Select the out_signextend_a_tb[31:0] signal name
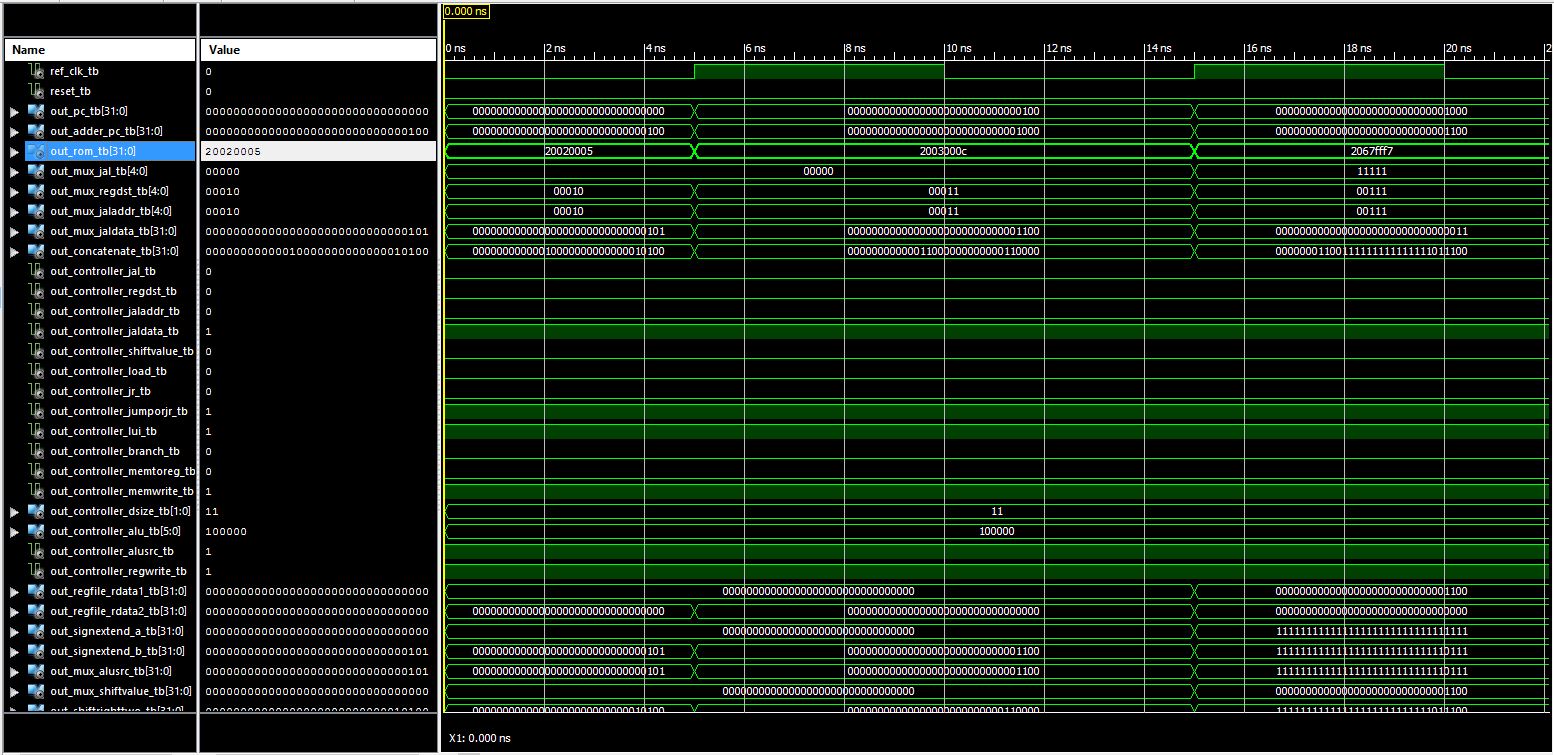Screen dimensions: 1554x755 [x=117, y=631]
